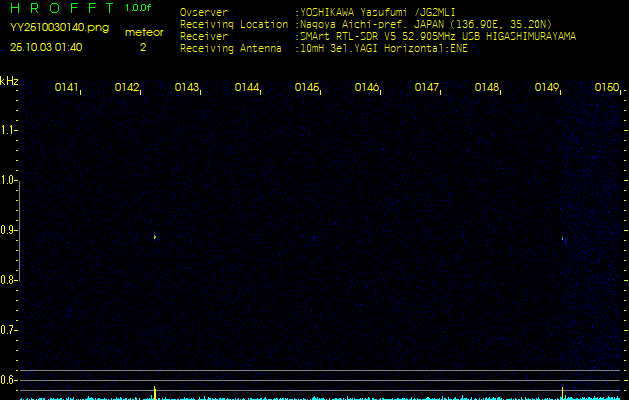Click time marker 0146

pos(367,87)
